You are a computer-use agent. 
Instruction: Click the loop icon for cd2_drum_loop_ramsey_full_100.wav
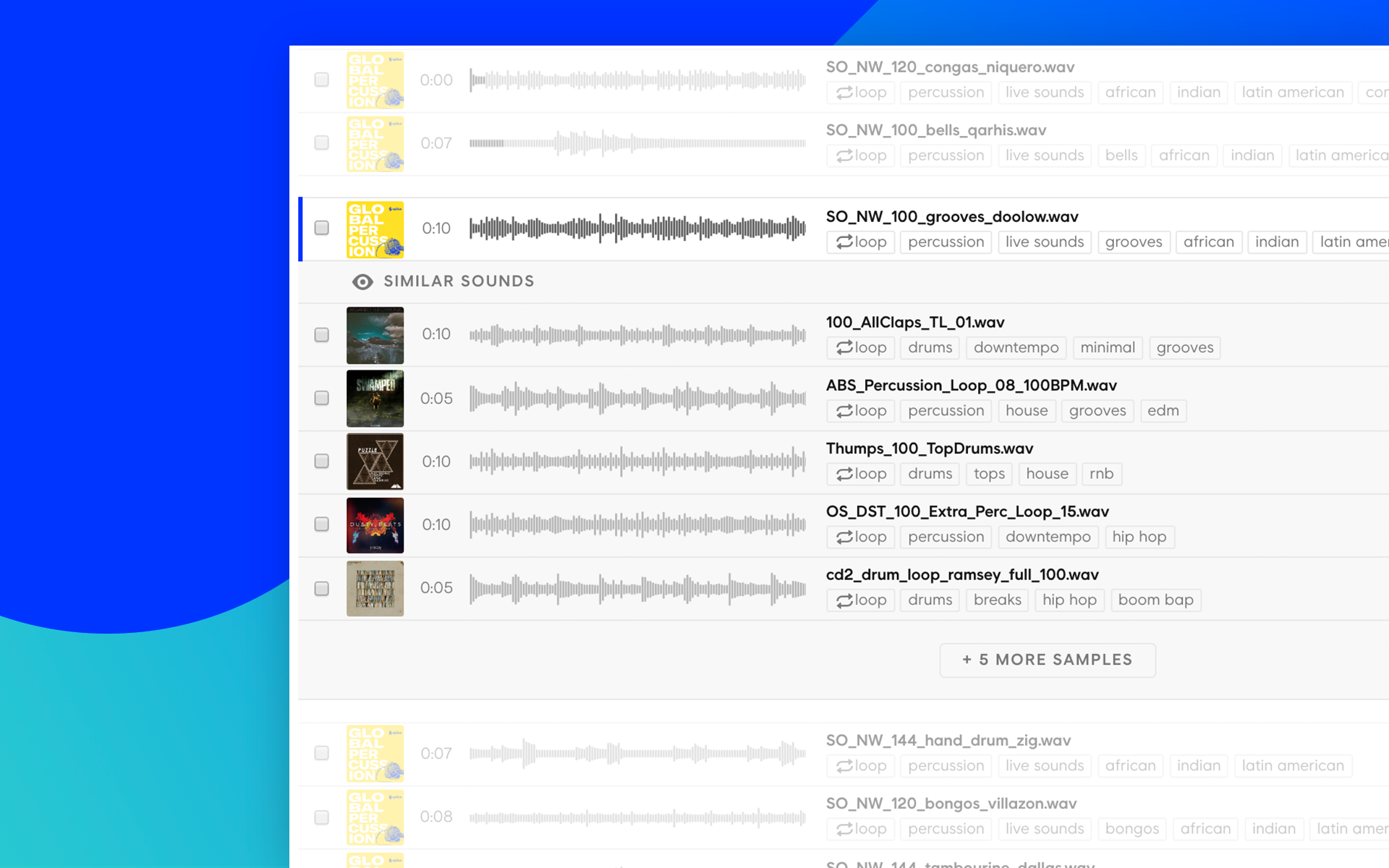[845, 600]
